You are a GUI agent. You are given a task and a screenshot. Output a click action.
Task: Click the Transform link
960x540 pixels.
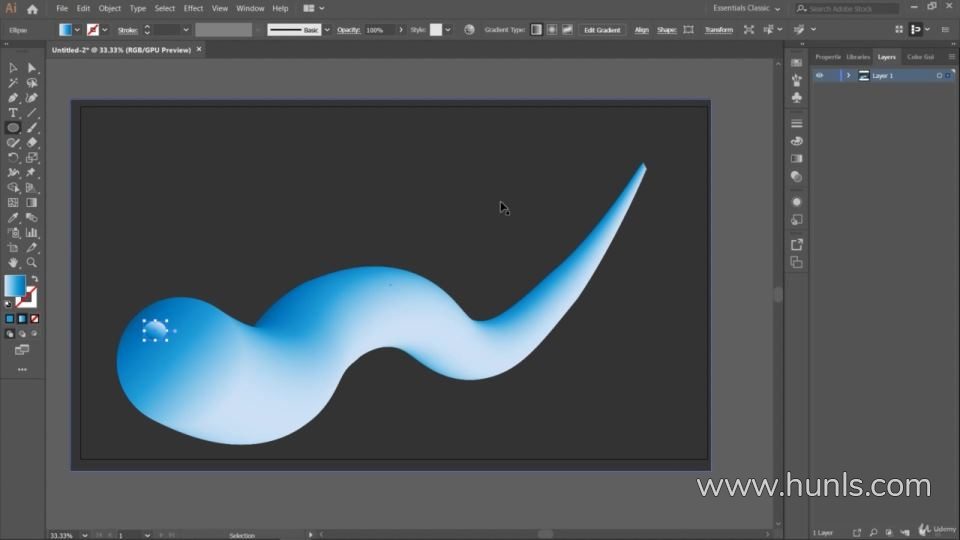718,30
